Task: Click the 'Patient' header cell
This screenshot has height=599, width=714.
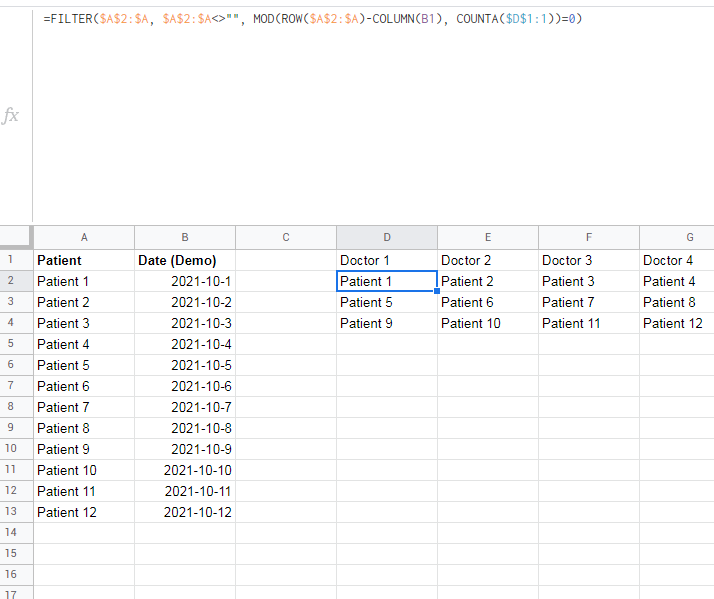Action: (84, 260)
